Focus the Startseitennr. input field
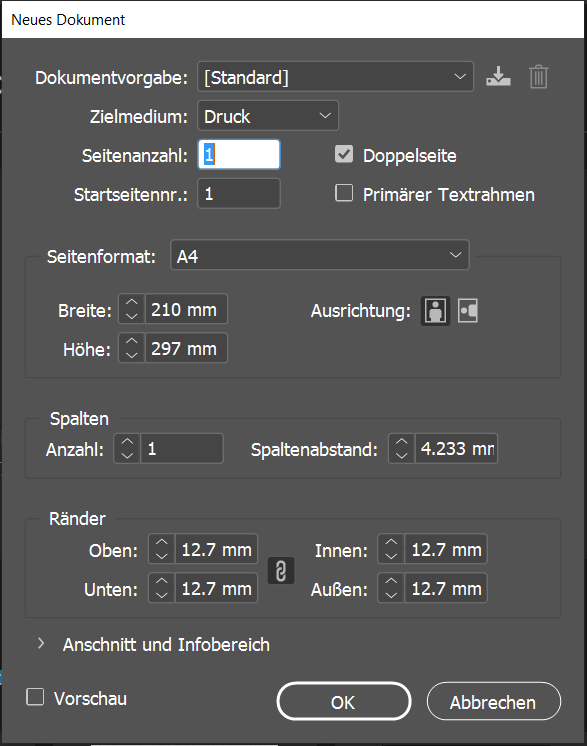 coord(239,194)
